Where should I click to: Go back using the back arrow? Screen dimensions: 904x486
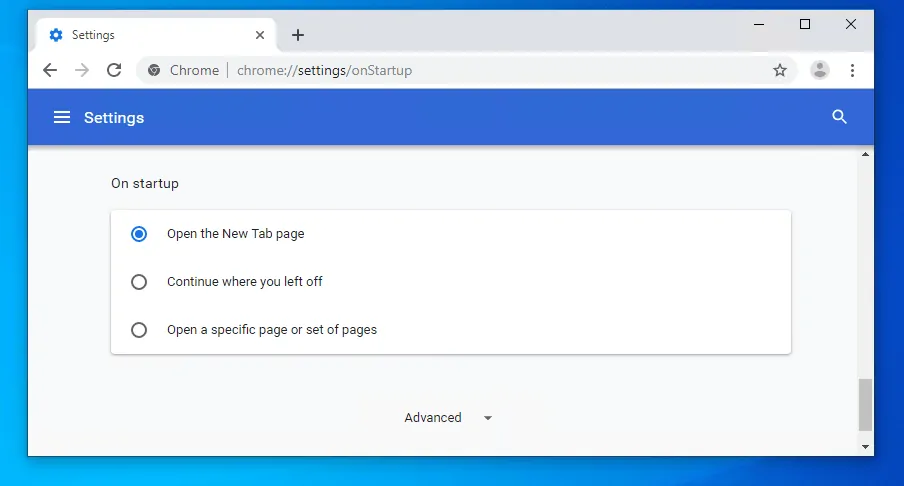tap(50, 70)
